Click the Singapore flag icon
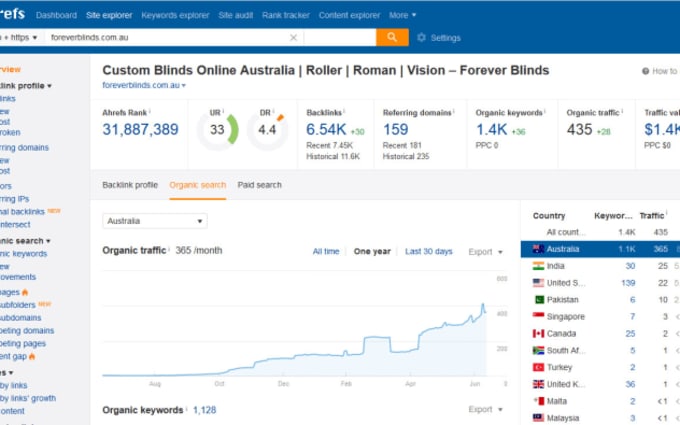This screenshot has width=680, height=425. 538,317
